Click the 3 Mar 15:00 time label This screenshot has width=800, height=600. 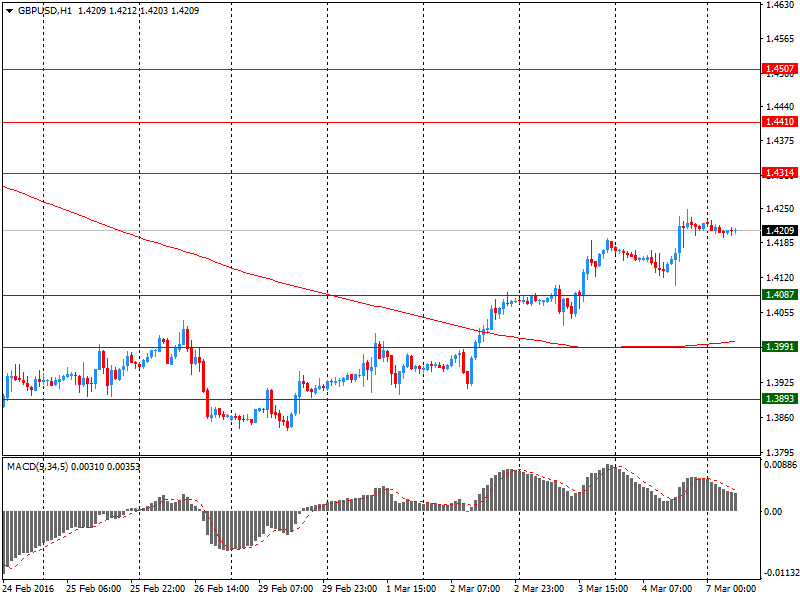(x=603, y=589)
